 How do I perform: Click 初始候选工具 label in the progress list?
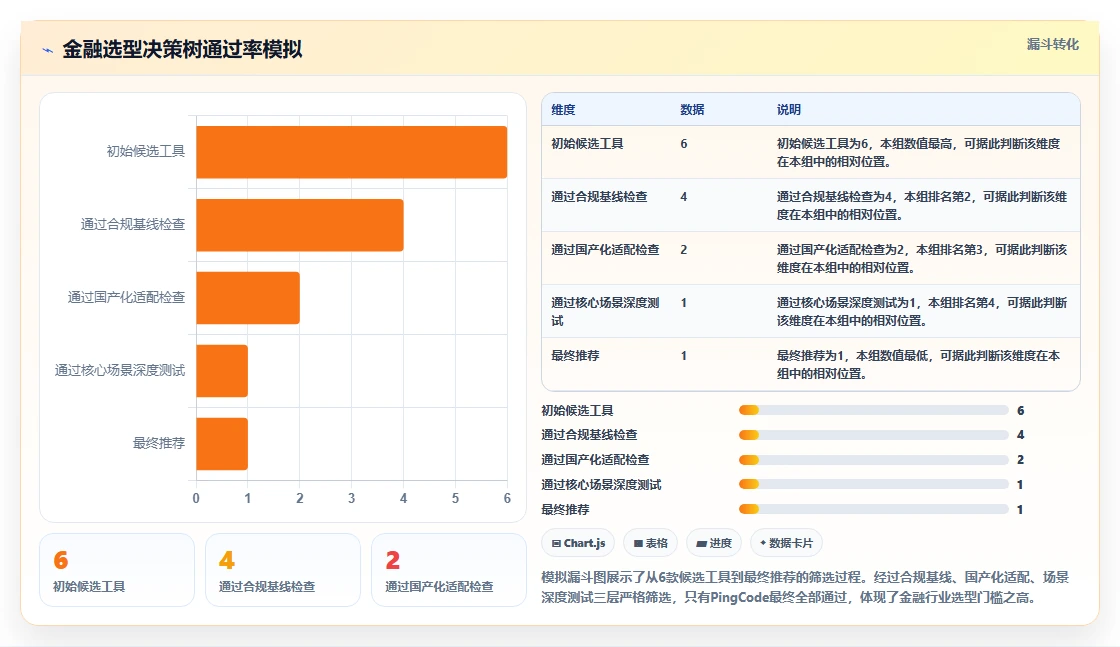577,411
